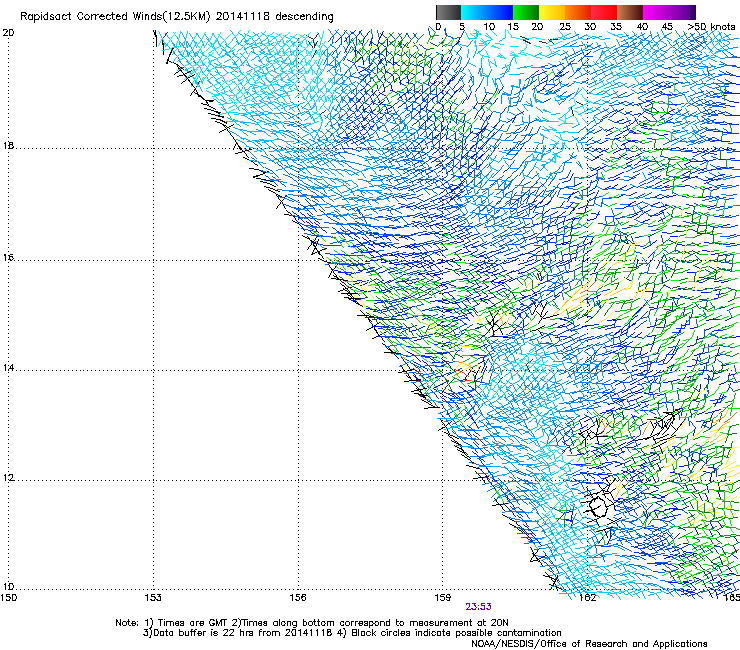The image size is (740, 650).
Task: Click the '20' label under the color bar
Action: click(538, 27)
